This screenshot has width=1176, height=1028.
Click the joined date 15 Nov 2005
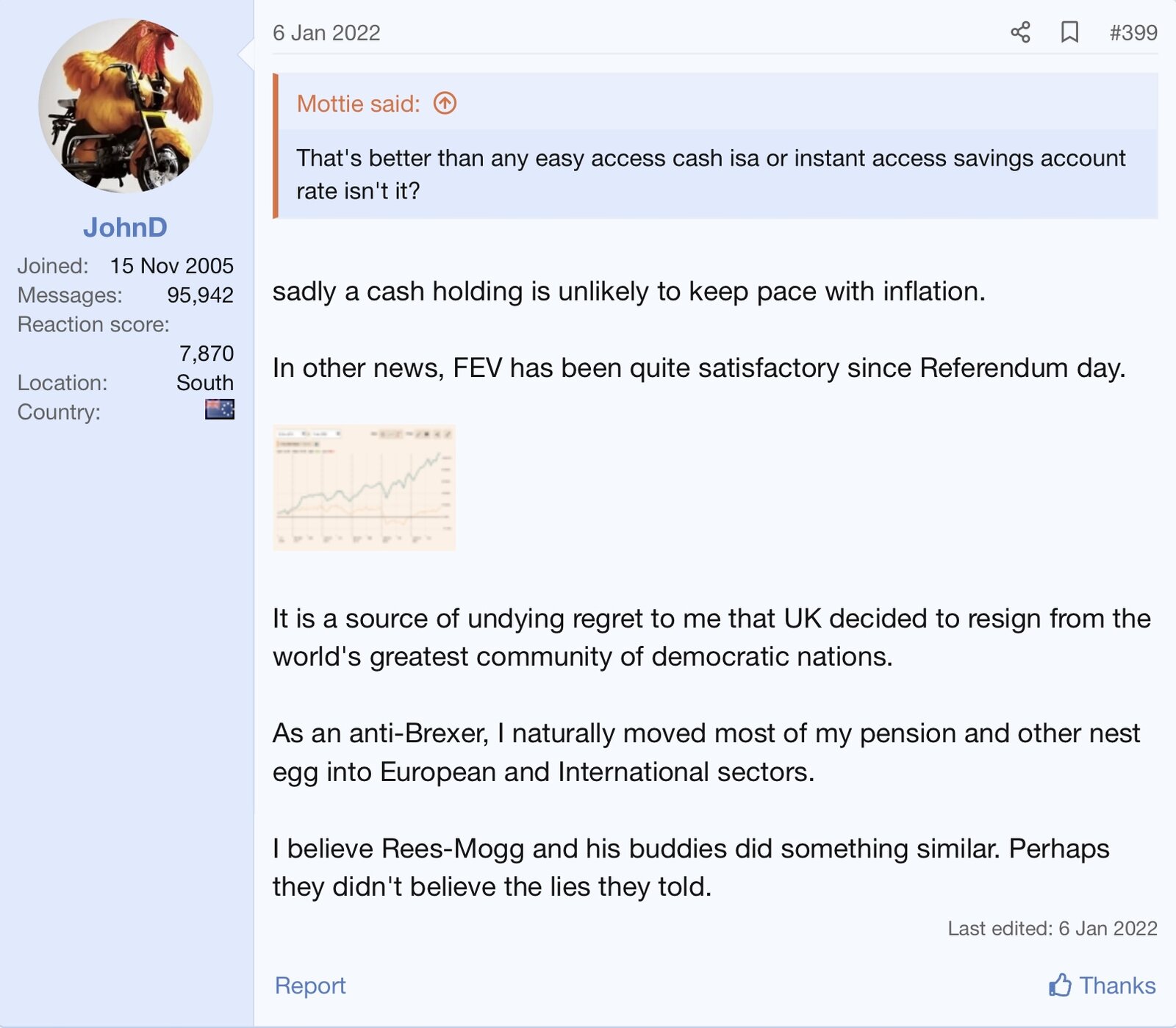(x=171, y=265)
